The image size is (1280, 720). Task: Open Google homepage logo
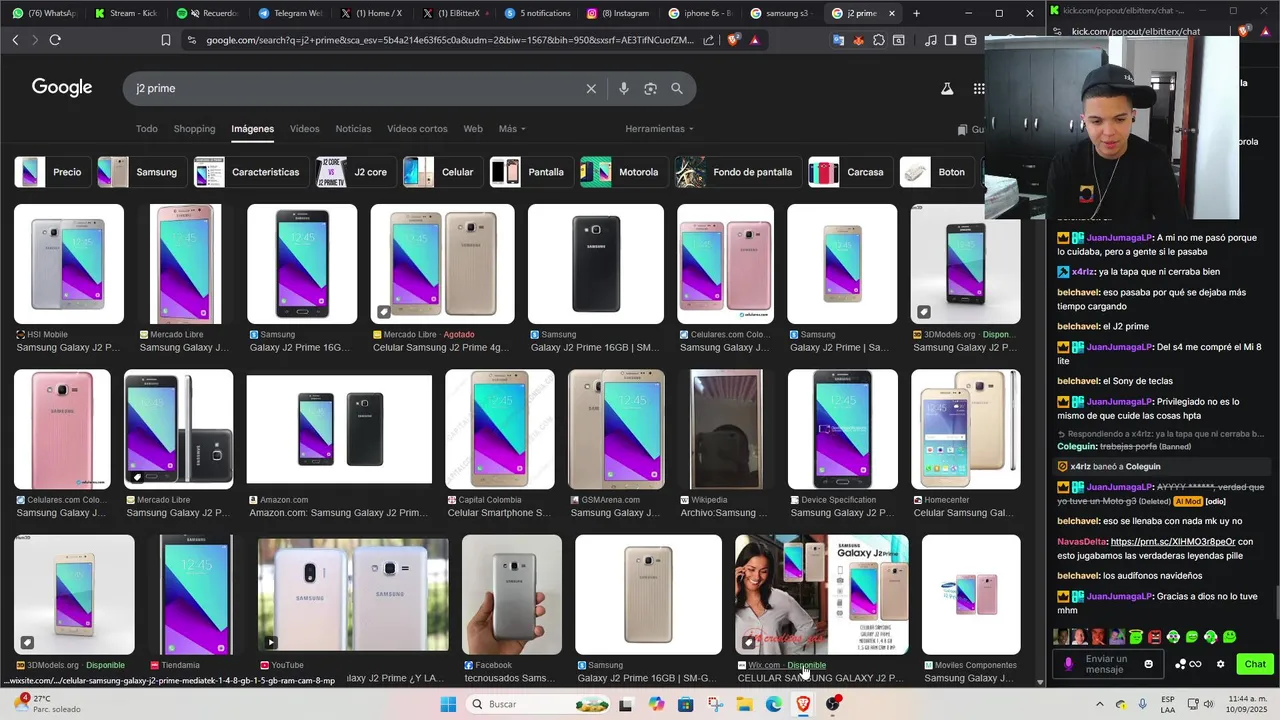tap(62, 88)
